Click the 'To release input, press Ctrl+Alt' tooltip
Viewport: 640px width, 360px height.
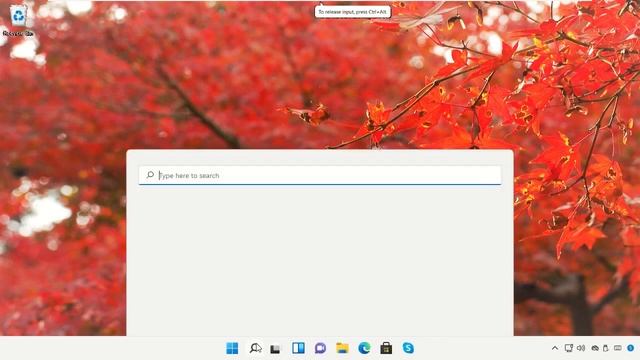353,12
